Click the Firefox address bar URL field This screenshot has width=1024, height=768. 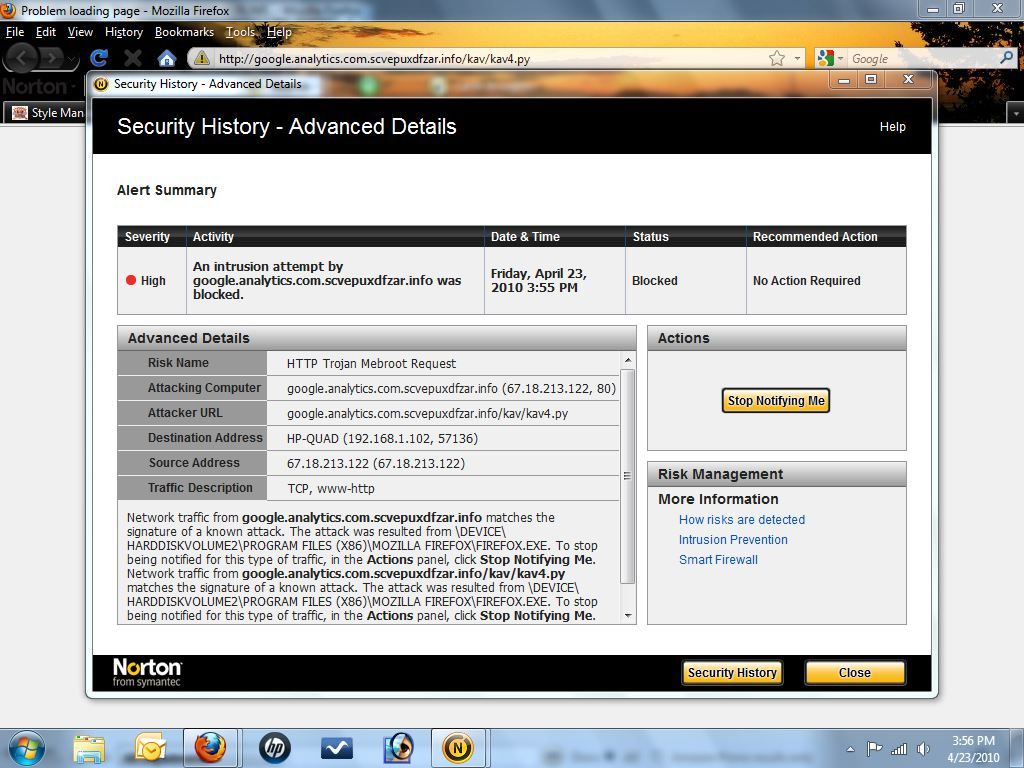click(480, 59)
